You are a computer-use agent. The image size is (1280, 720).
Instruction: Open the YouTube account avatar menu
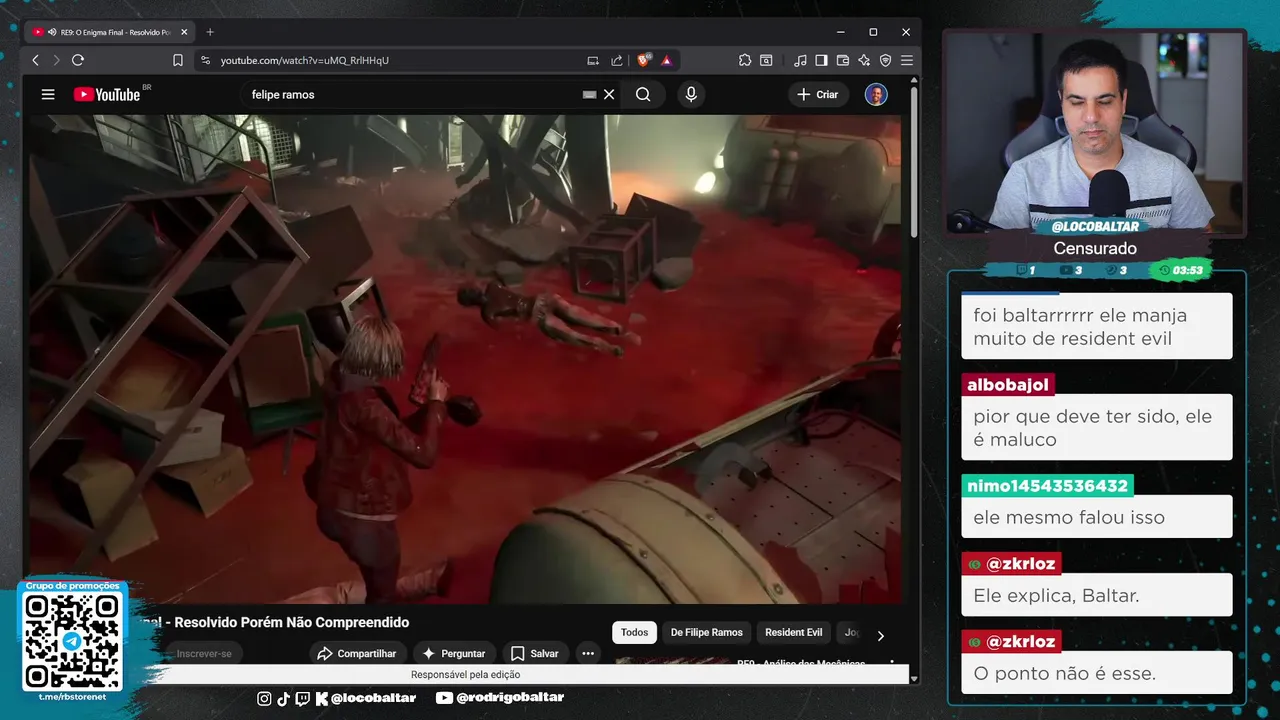[876, 94]
